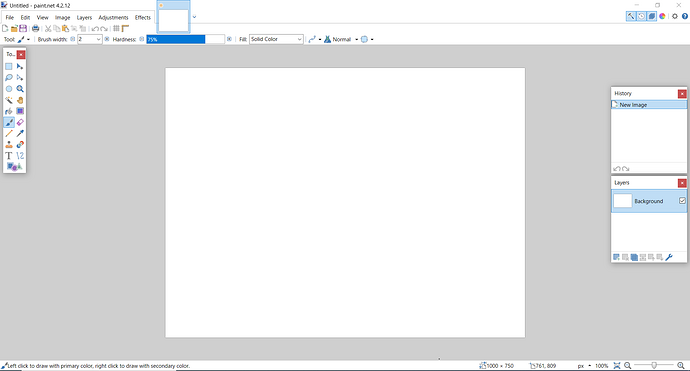Image resolution: width=690 pixels, height=371 pixels.
Task: Open the Layers menu
Action: [x=84, y=18]
